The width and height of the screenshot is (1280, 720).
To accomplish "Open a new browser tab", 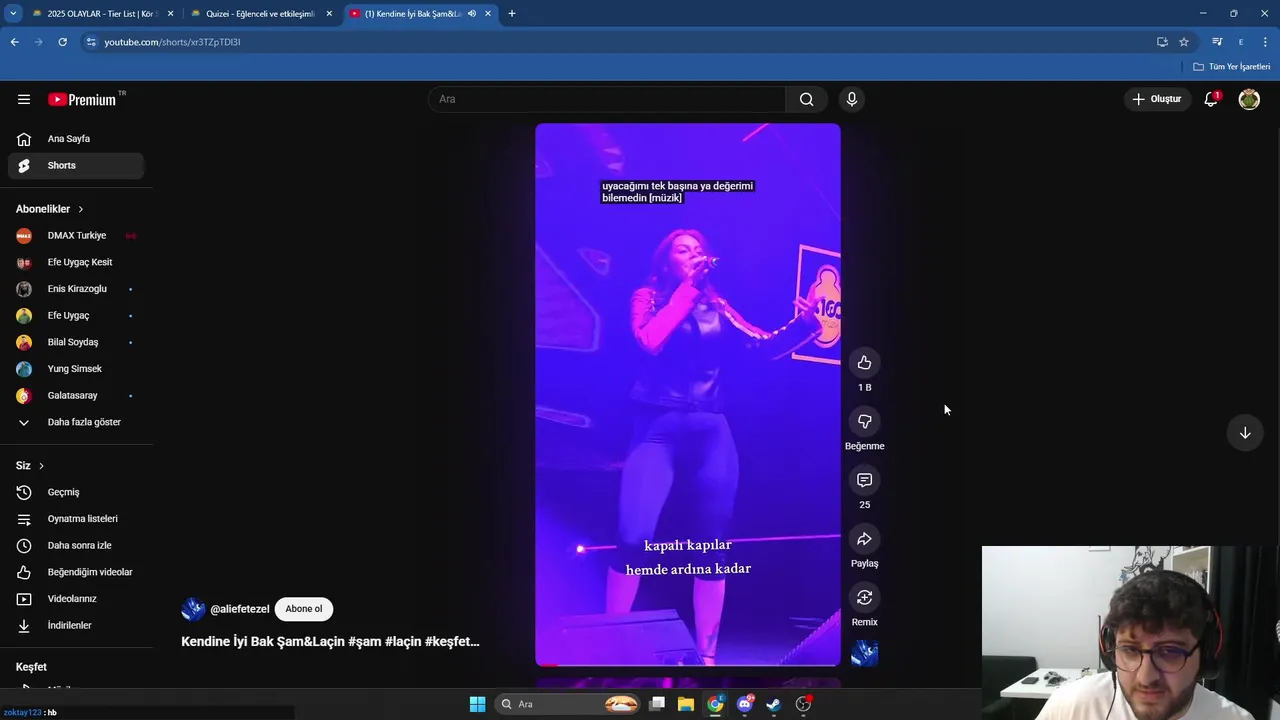I will pos(512,14).
